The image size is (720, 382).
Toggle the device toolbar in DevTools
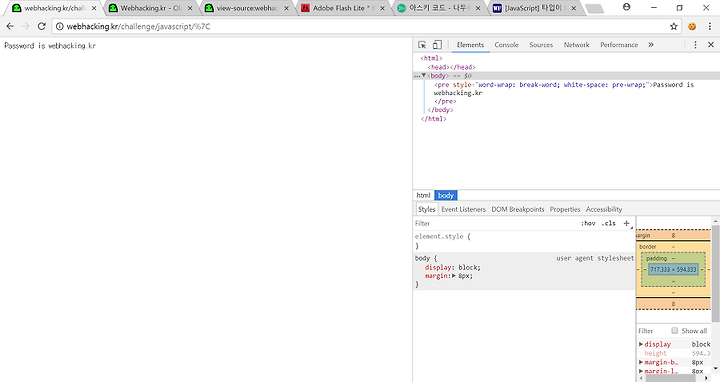[437, 45]
